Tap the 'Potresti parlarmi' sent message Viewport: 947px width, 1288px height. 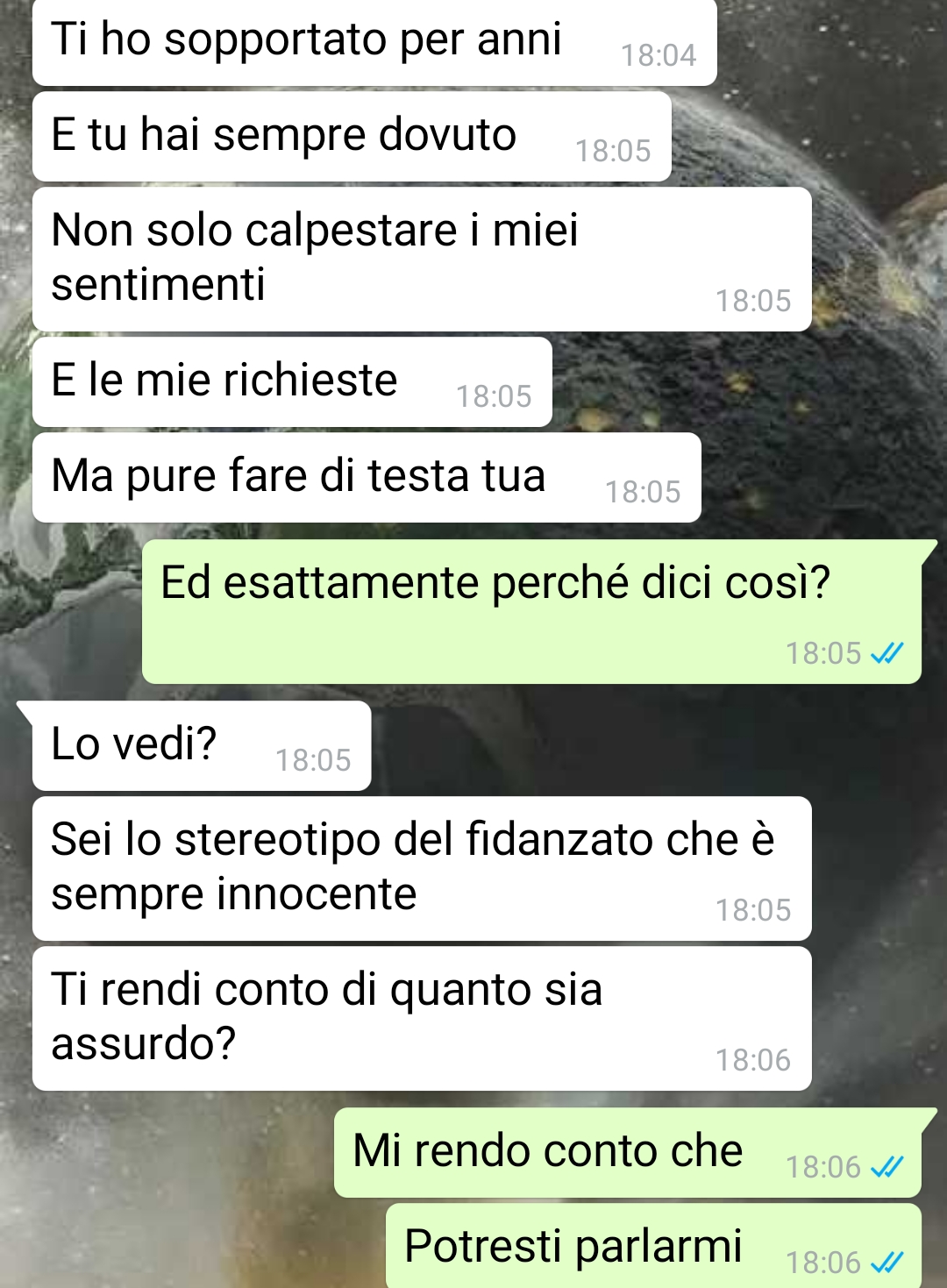(654, 1246)
